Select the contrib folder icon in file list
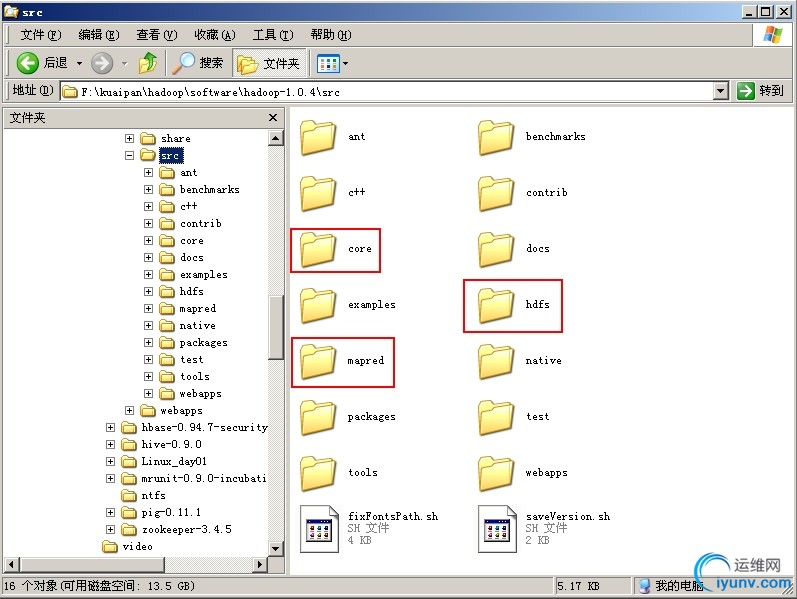 point(496,193)
